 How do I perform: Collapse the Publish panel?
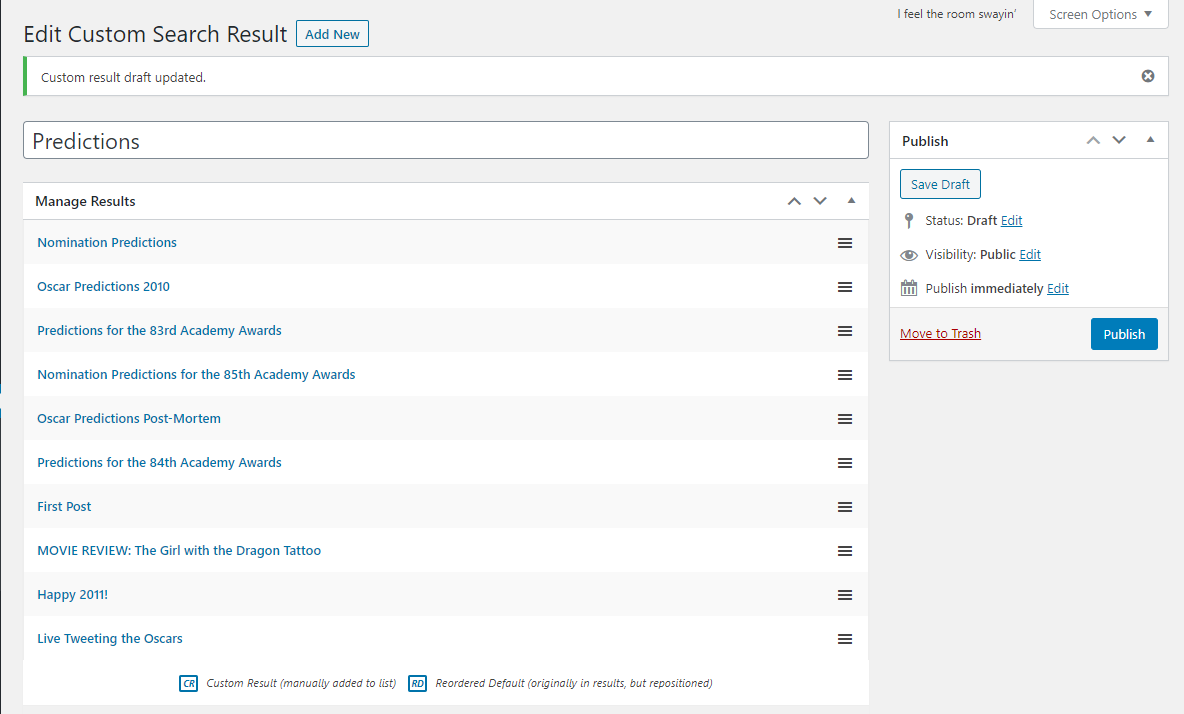click(1150, 140)
